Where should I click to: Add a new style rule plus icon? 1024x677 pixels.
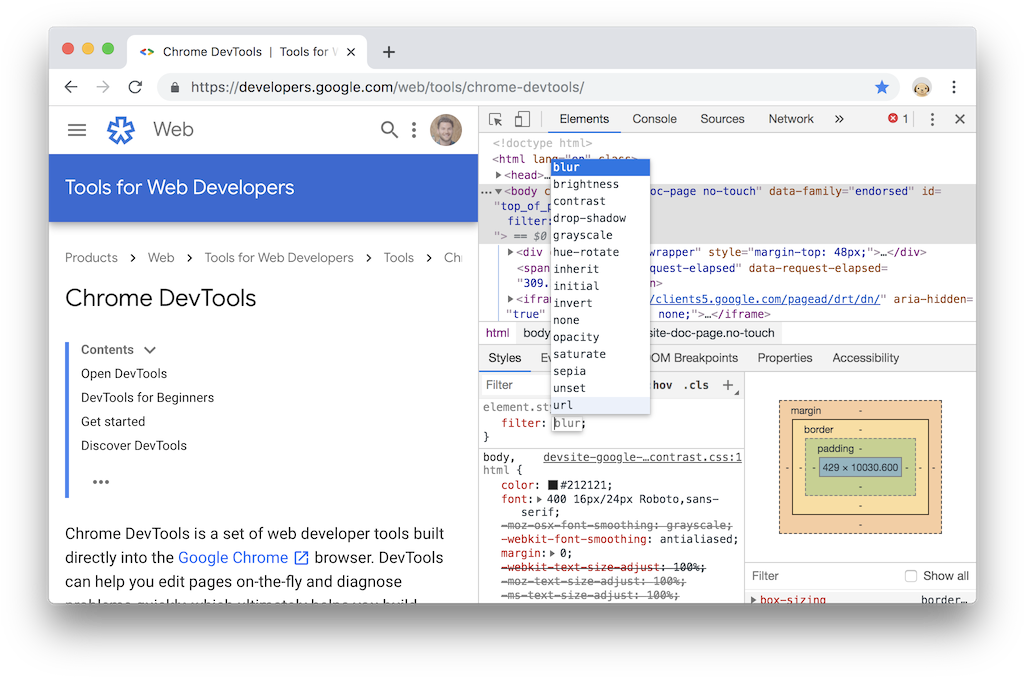click(728, 385)
